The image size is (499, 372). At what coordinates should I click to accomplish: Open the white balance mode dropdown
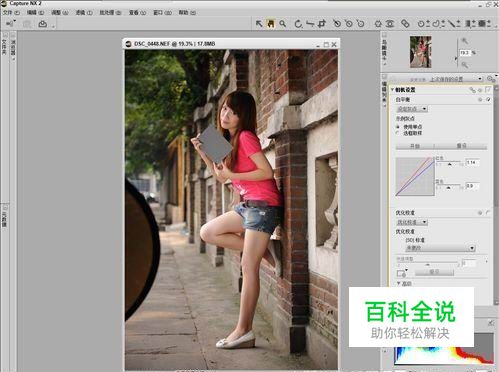pyautogui.click(x=412, y=109)
